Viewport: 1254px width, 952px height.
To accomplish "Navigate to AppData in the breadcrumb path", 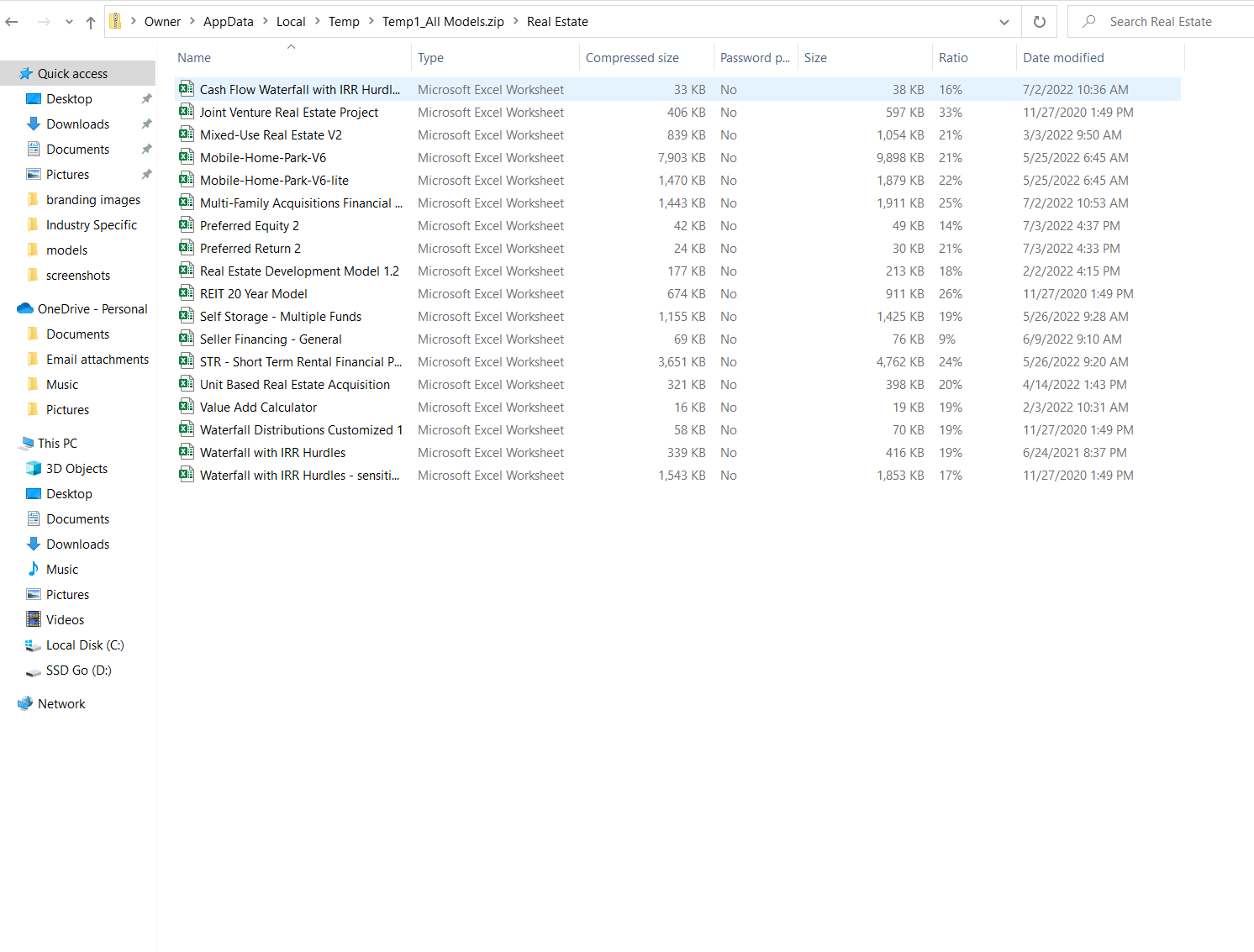I will tap(228, 22).
